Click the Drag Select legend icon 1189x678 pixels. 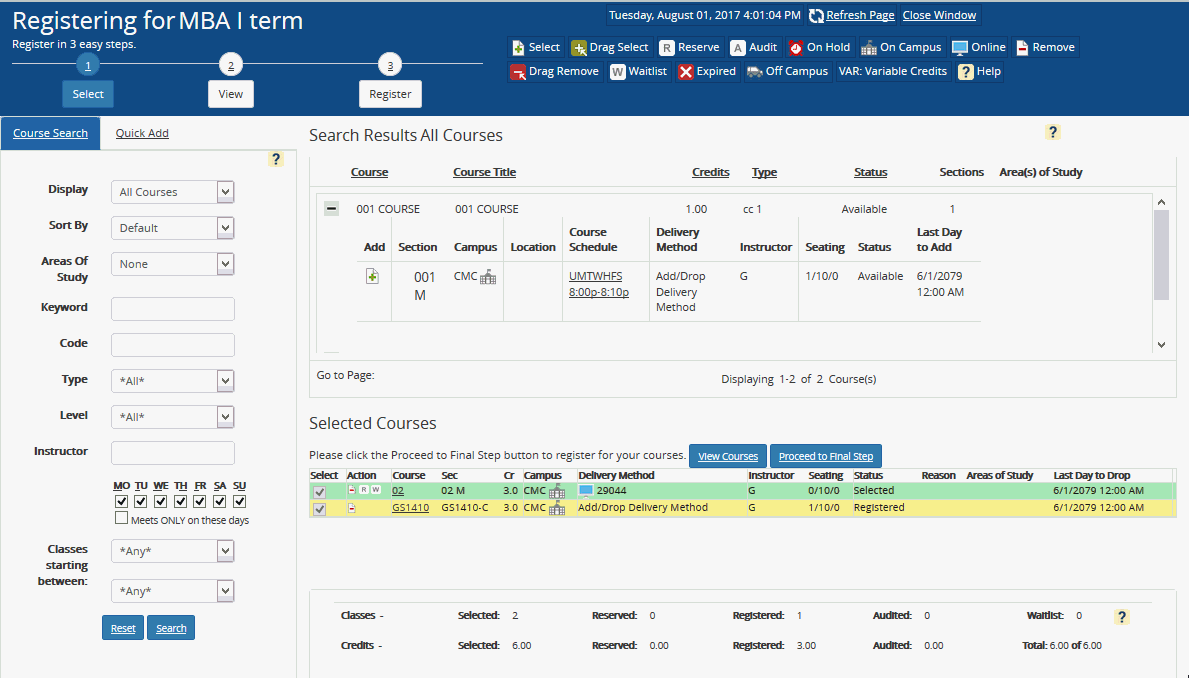click(579, 48)
